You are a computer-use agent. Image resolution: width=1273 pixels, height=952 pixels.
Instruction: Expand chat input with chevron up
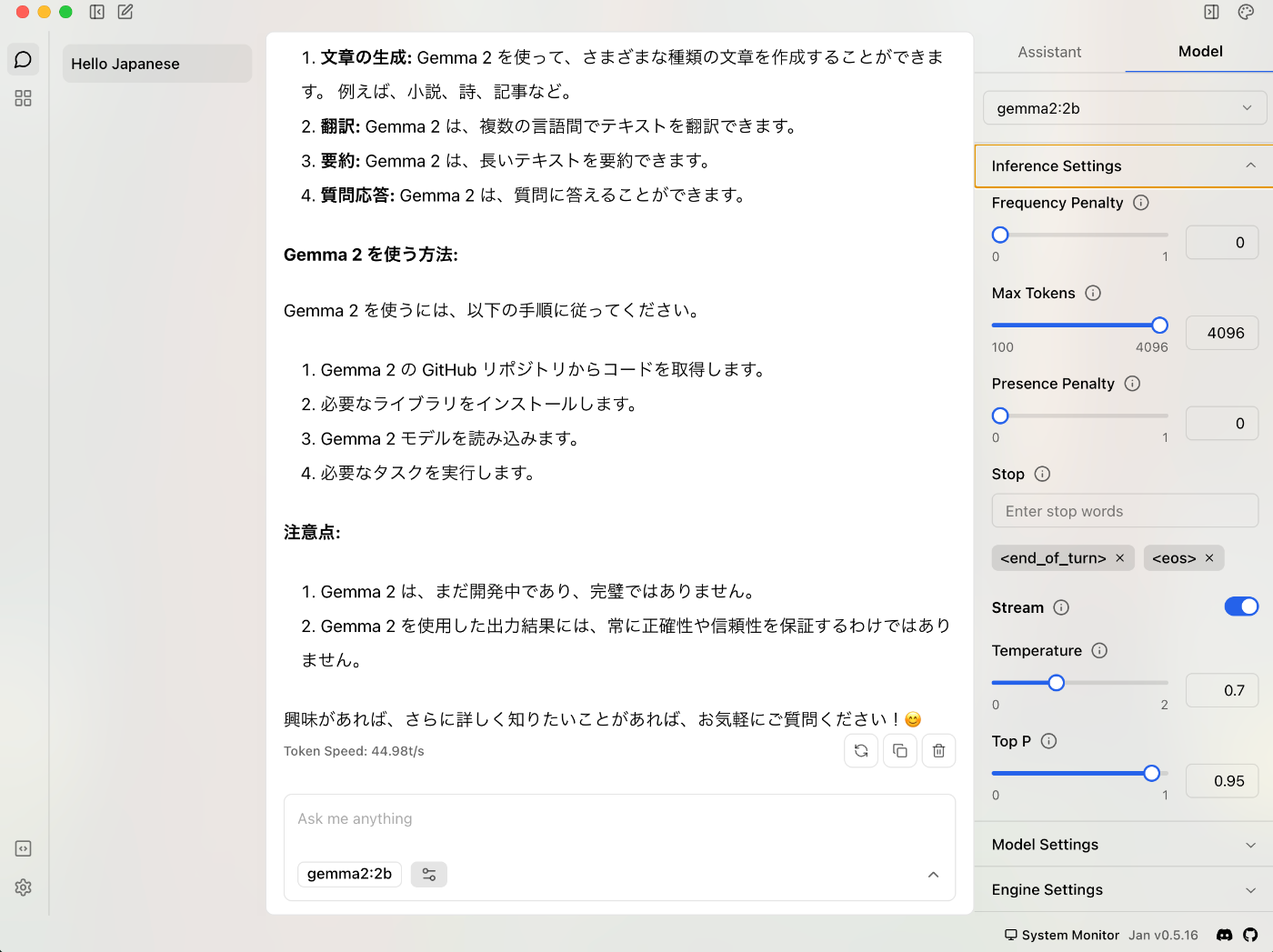pyautogui.click(x=933, y=875)
